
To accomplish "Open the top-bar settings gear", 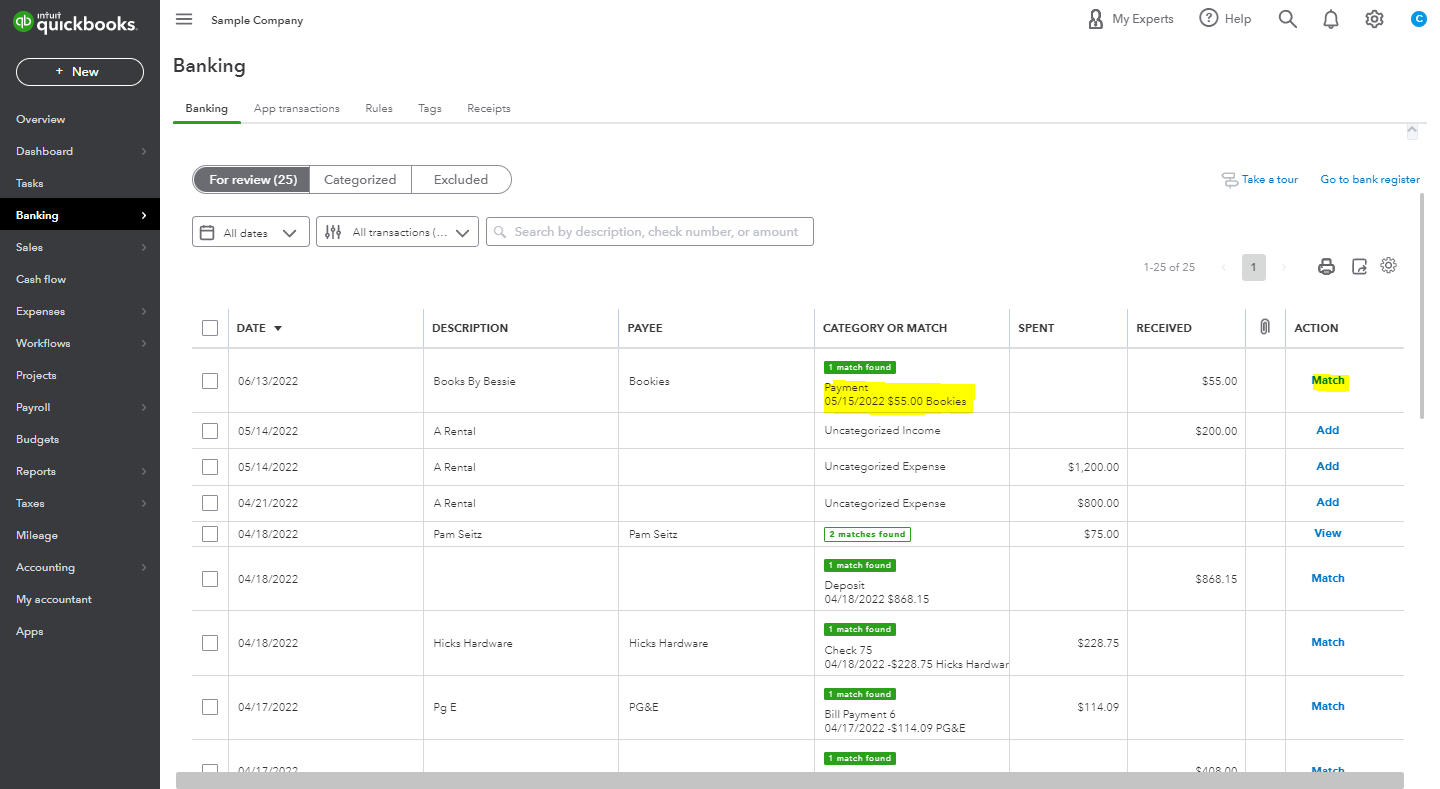I will tap(1375, 19).
